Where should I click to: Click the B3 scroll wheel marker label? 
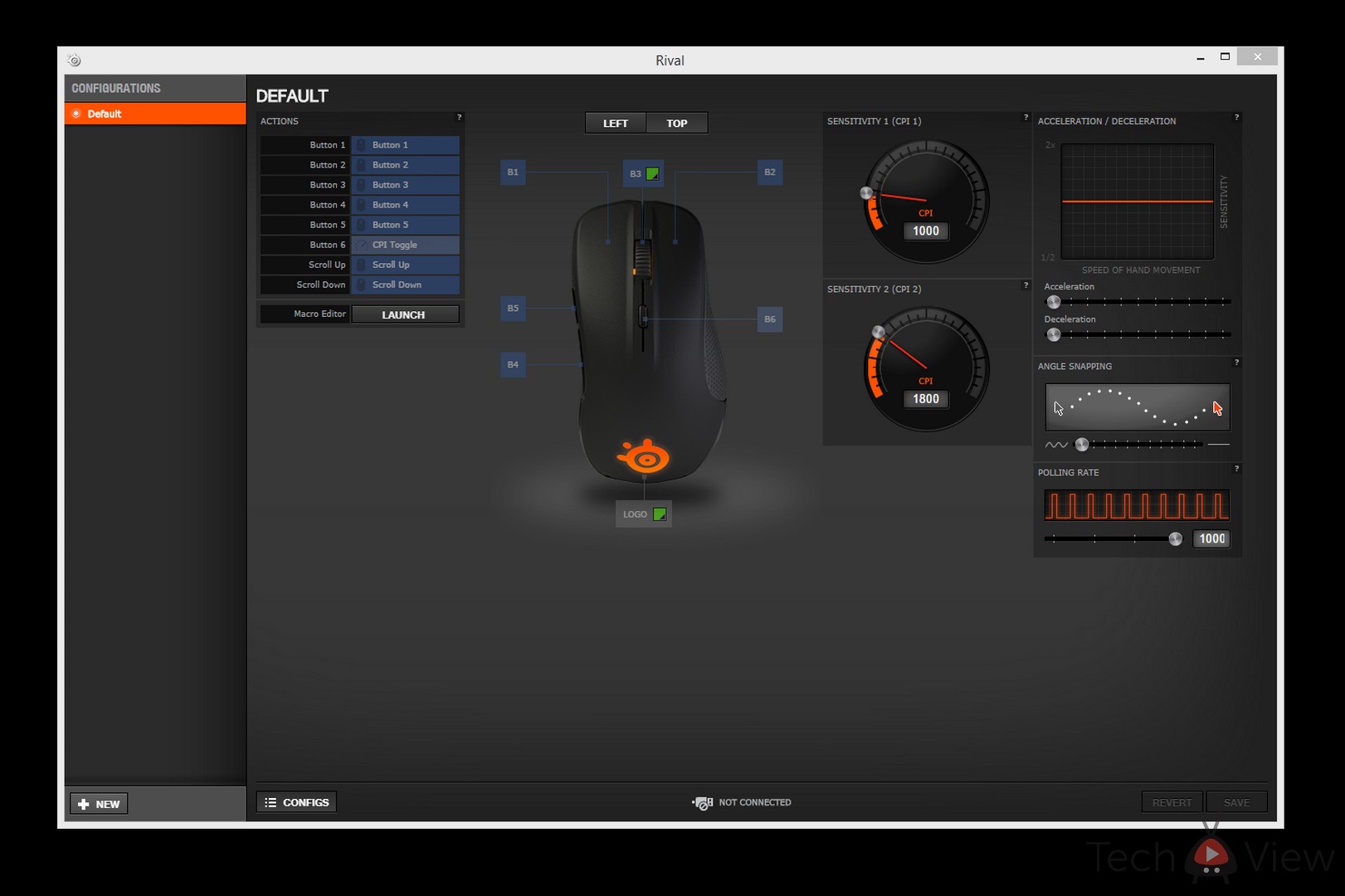635,174
